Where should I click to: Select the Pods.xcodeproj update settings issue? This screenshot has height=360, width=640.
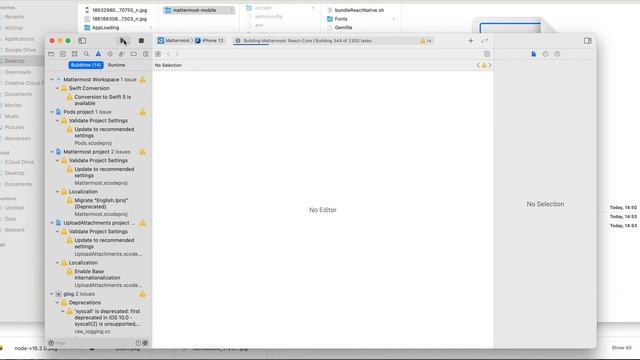[x=104, y=136]
